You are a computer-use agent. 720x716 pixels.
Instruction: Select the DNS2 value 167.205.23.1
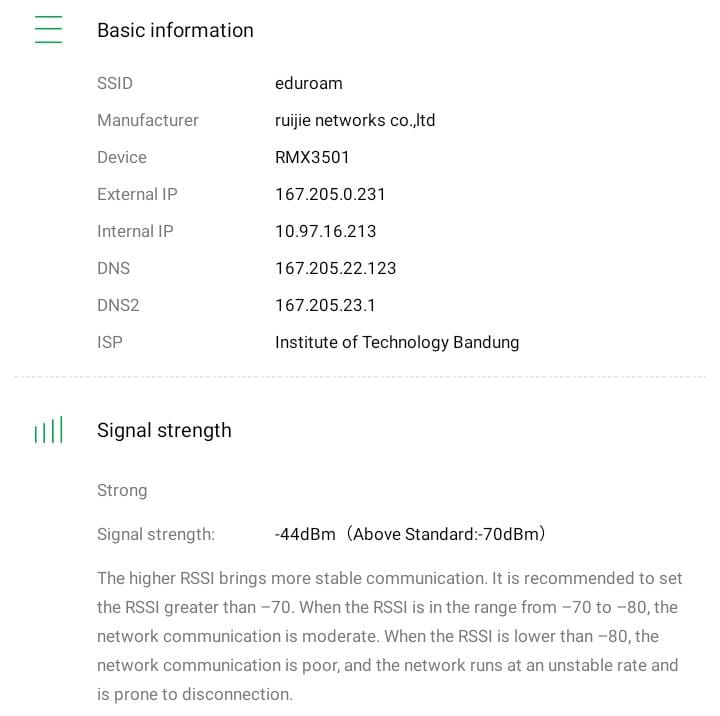pyautogui.click(x=325, y=305)
